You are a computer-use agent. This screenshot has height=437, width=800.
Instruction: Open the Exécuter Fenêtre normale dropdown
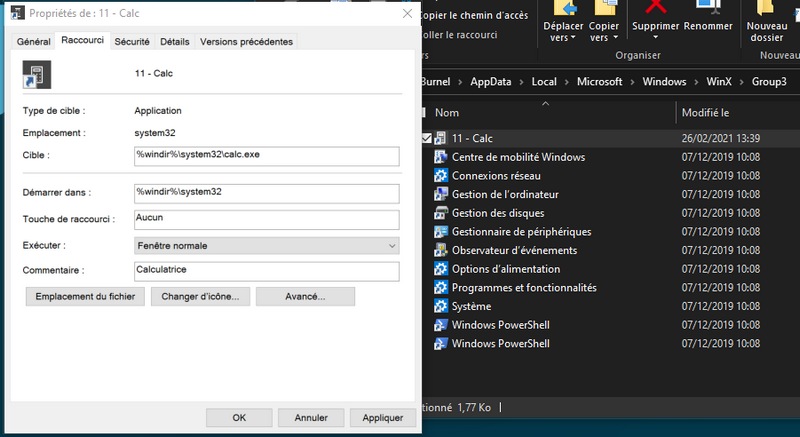[266, 246]
